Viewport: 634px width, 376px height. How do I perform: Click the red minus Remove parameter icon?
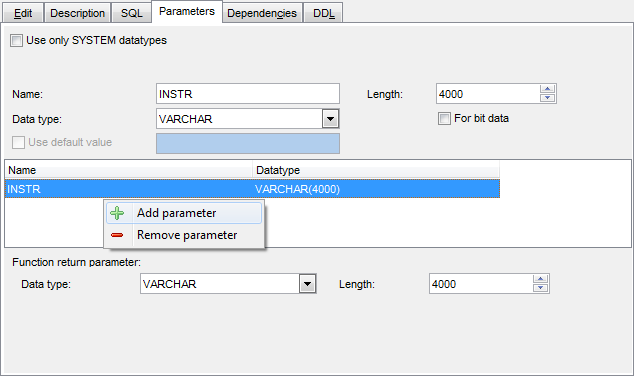(x=117, y=235)
